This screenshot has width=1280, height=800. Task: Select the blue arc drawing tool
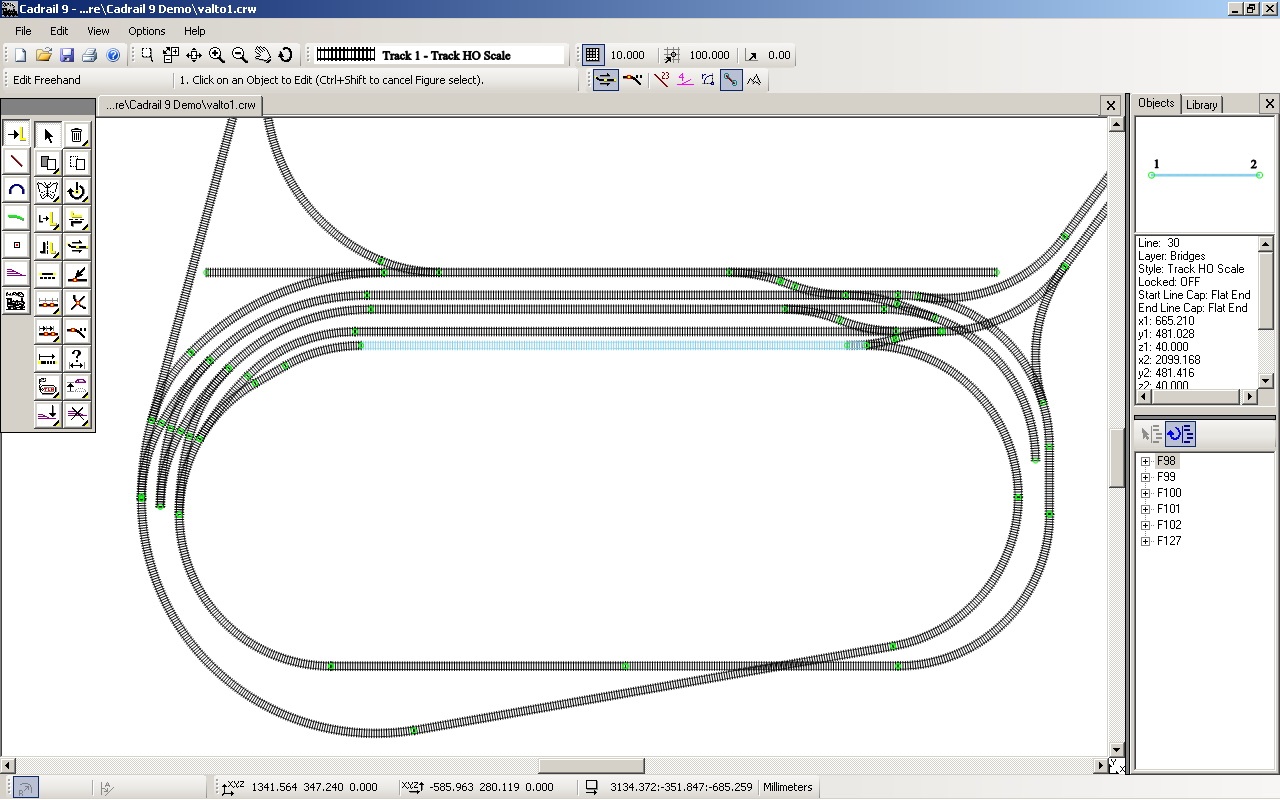[16, 190]
